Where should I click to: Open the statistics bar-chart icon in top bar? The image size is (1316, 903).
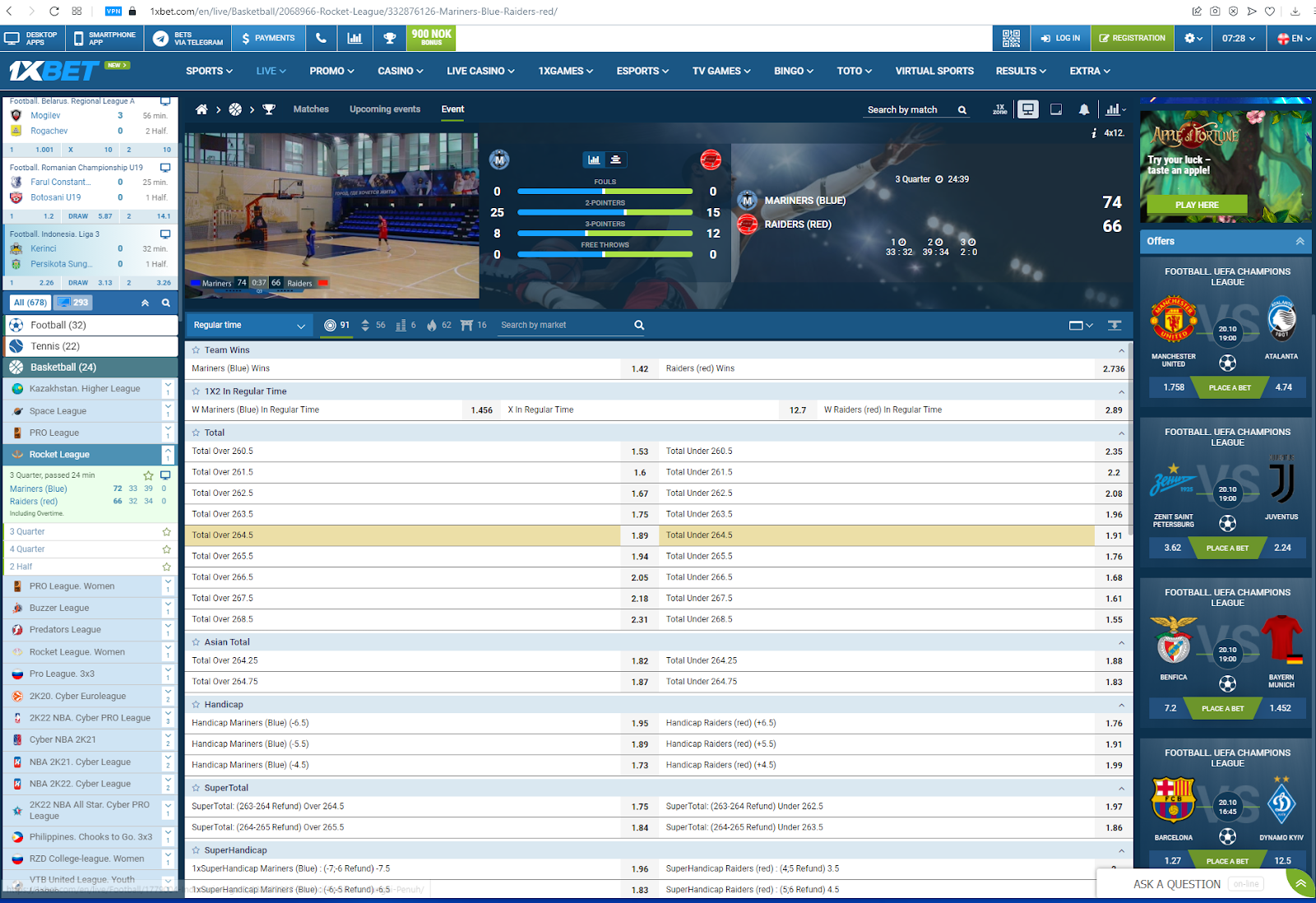[x=354, y=38]
